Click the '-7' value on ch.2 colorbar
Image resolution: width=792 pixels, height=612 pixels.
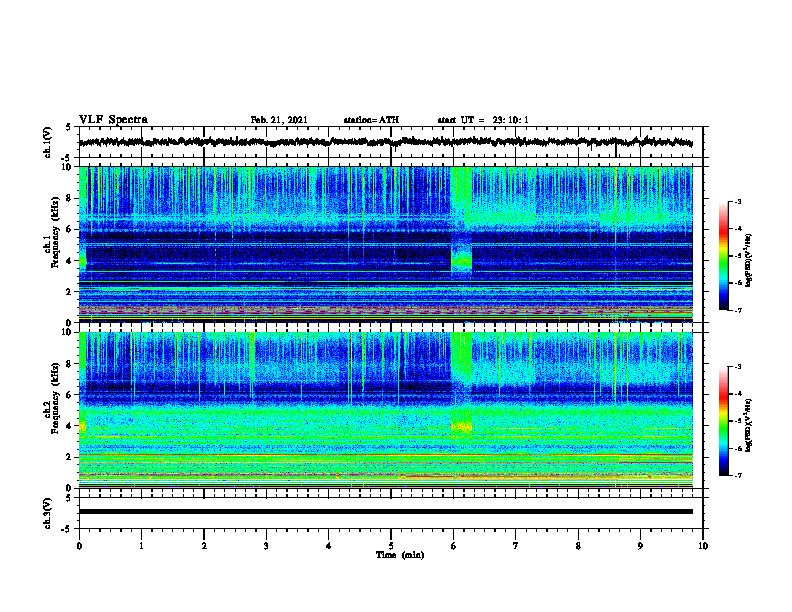(x=737, y=475)
